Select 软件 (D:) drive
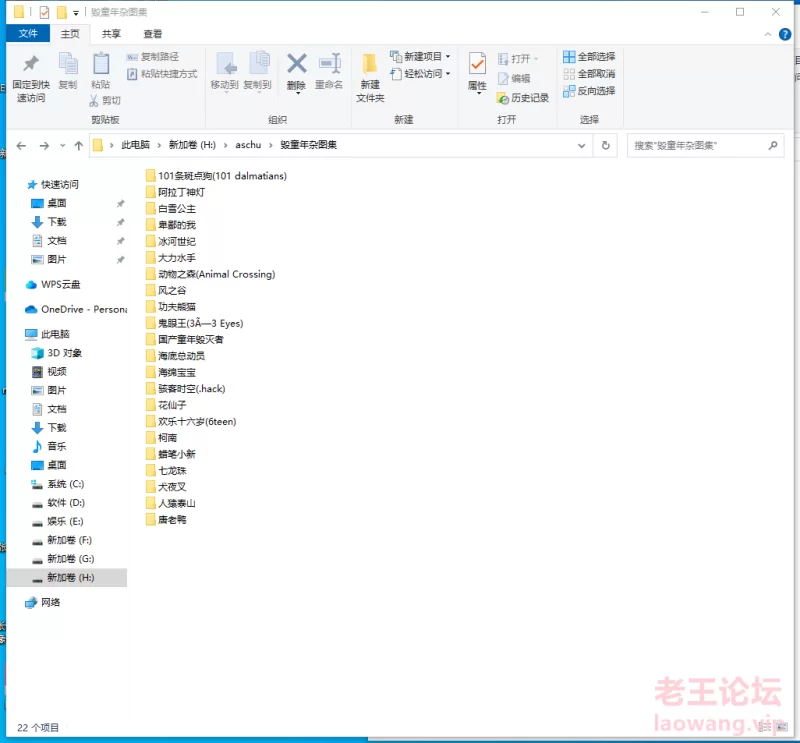The width and height of the screenshot is (800, 743). pos(58,503)
